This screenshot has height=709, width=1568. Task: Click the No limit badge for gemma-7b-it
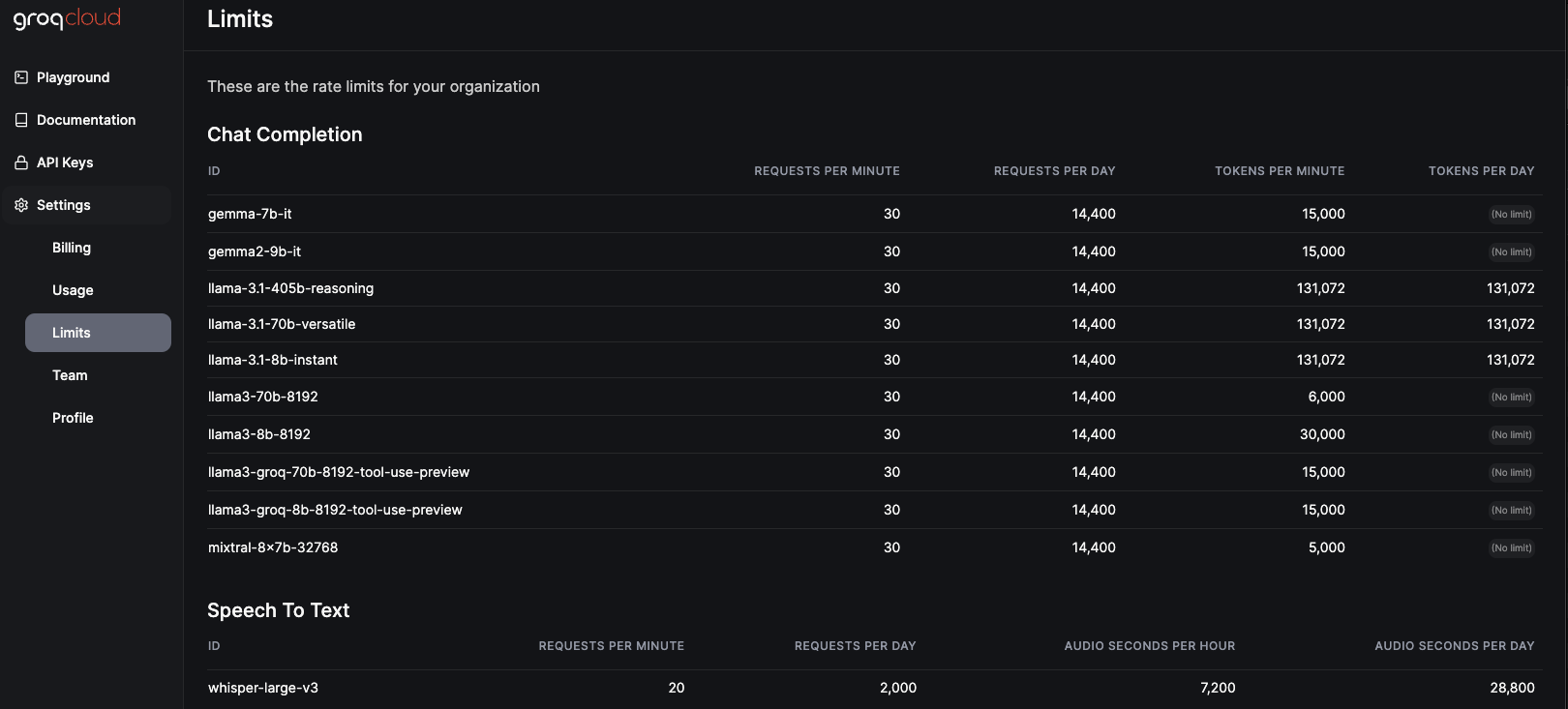pyautogui.click(x=1512, y=215)
